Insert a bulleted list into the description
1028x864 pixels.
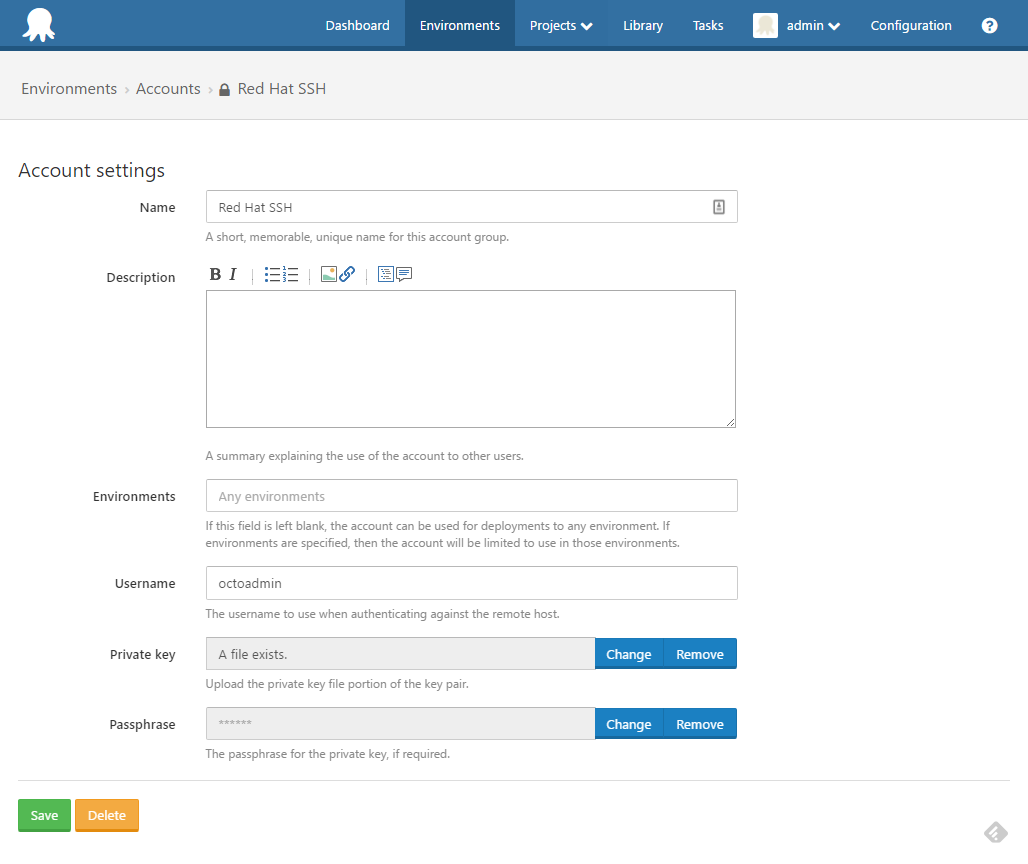pyautogui.click(x=271, y=274)
